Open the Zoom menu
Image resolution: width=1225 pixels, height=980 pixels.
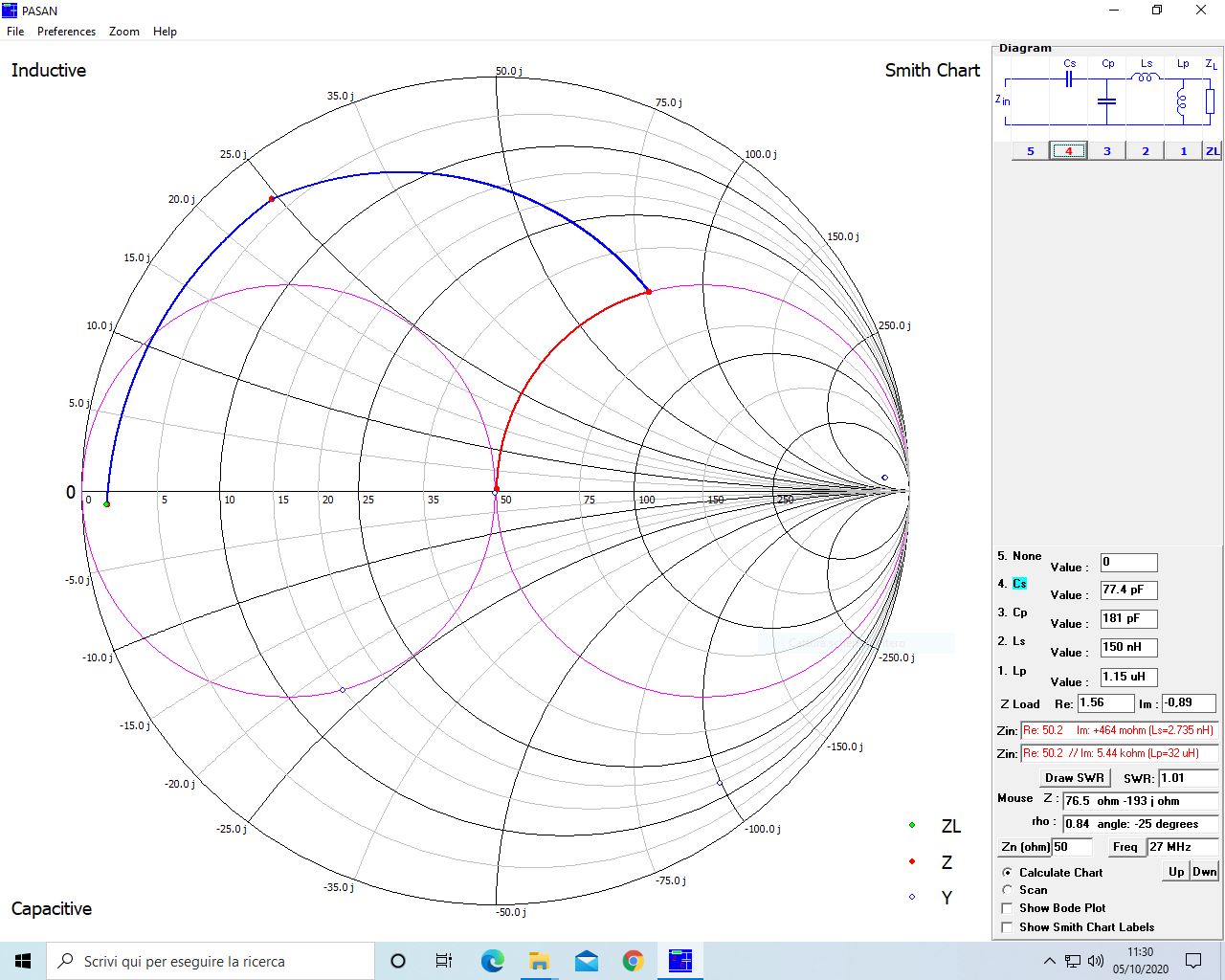(x=124, y=32)
